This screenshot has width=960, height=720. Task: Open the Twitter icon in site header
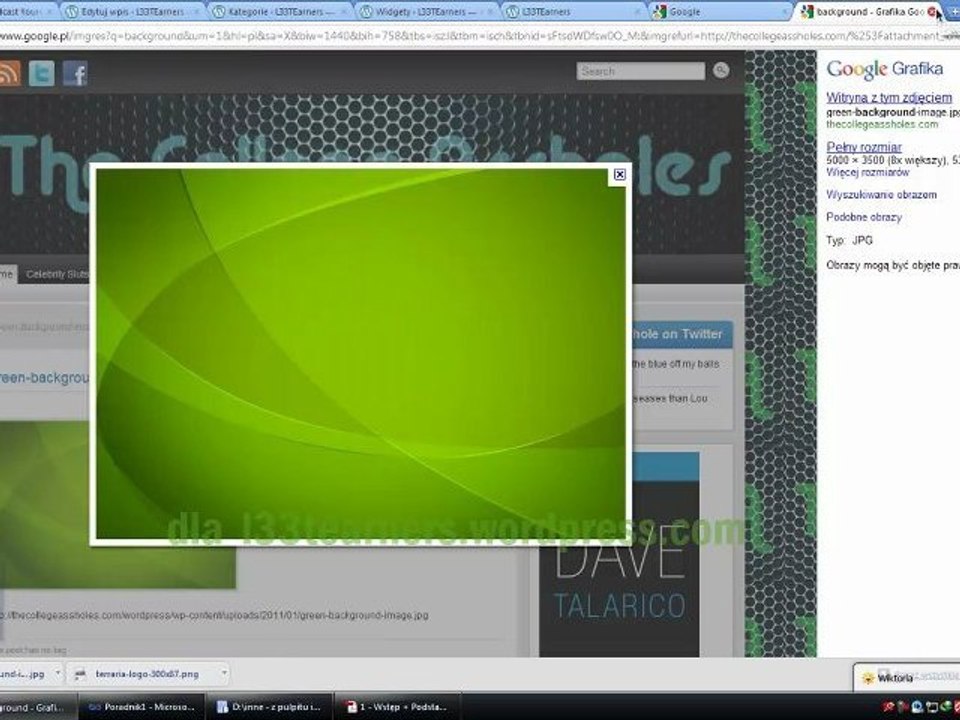(41, 73)
